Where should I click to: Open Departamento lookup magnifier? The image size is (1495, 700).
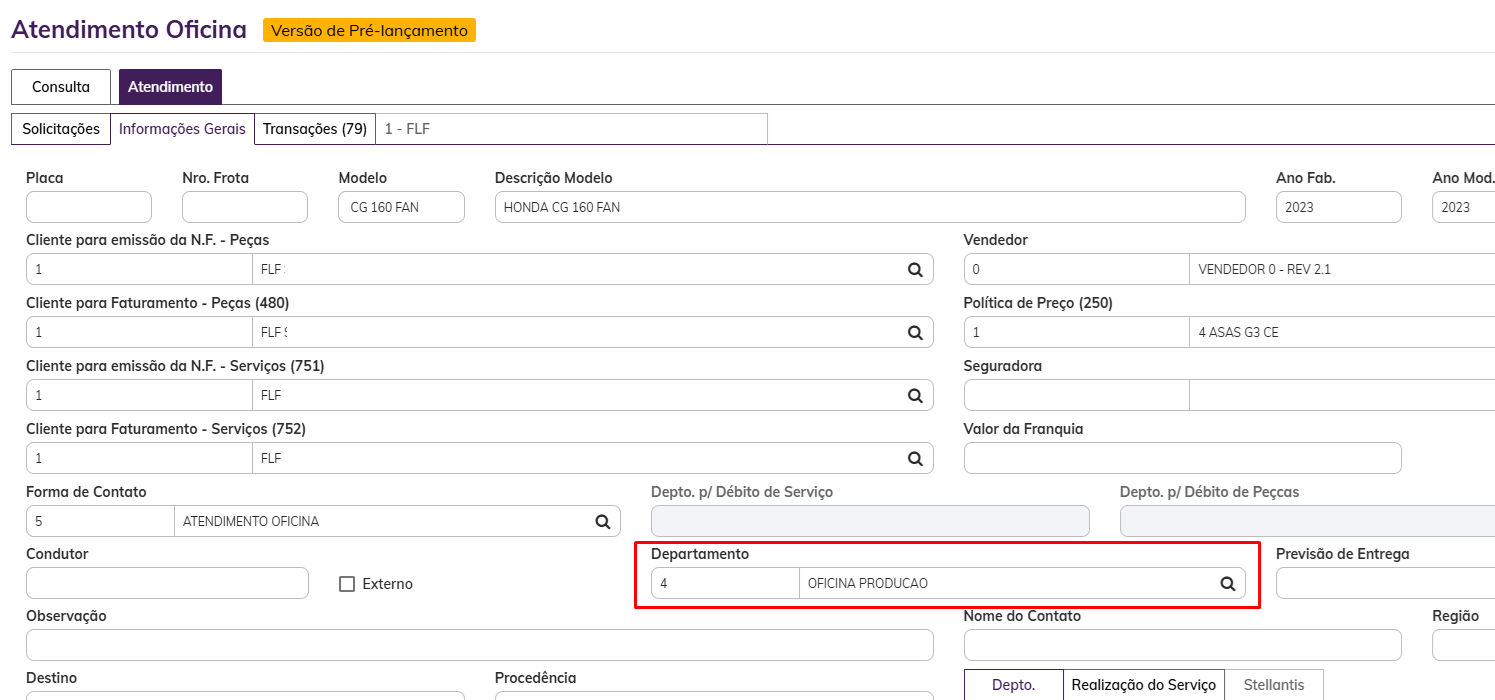[1227, 583]
